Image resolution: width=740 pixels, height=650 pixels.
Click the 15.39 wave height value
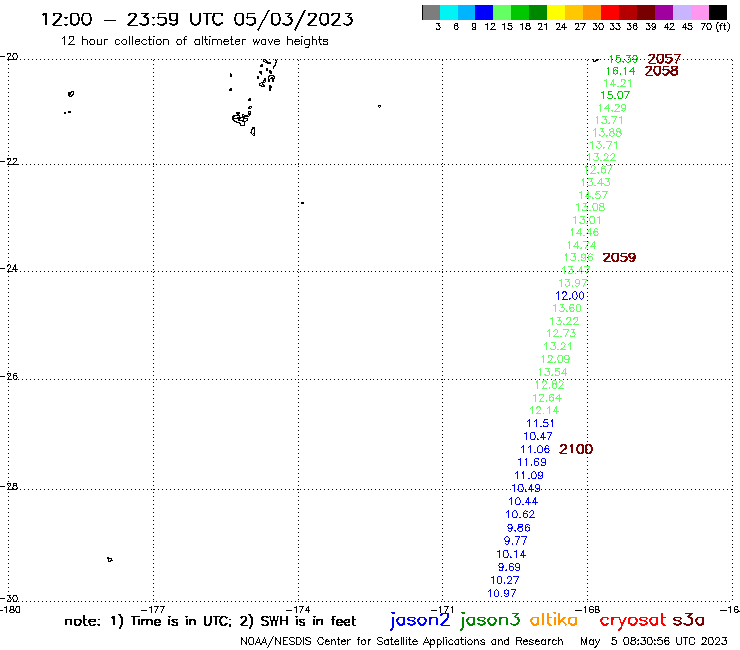tap(623, 59)
